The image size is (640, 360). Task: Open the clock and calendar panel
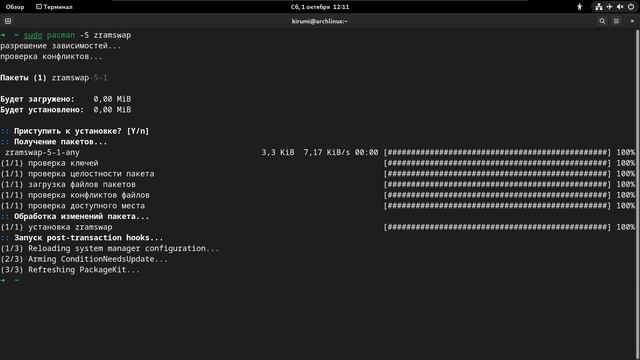320,7
